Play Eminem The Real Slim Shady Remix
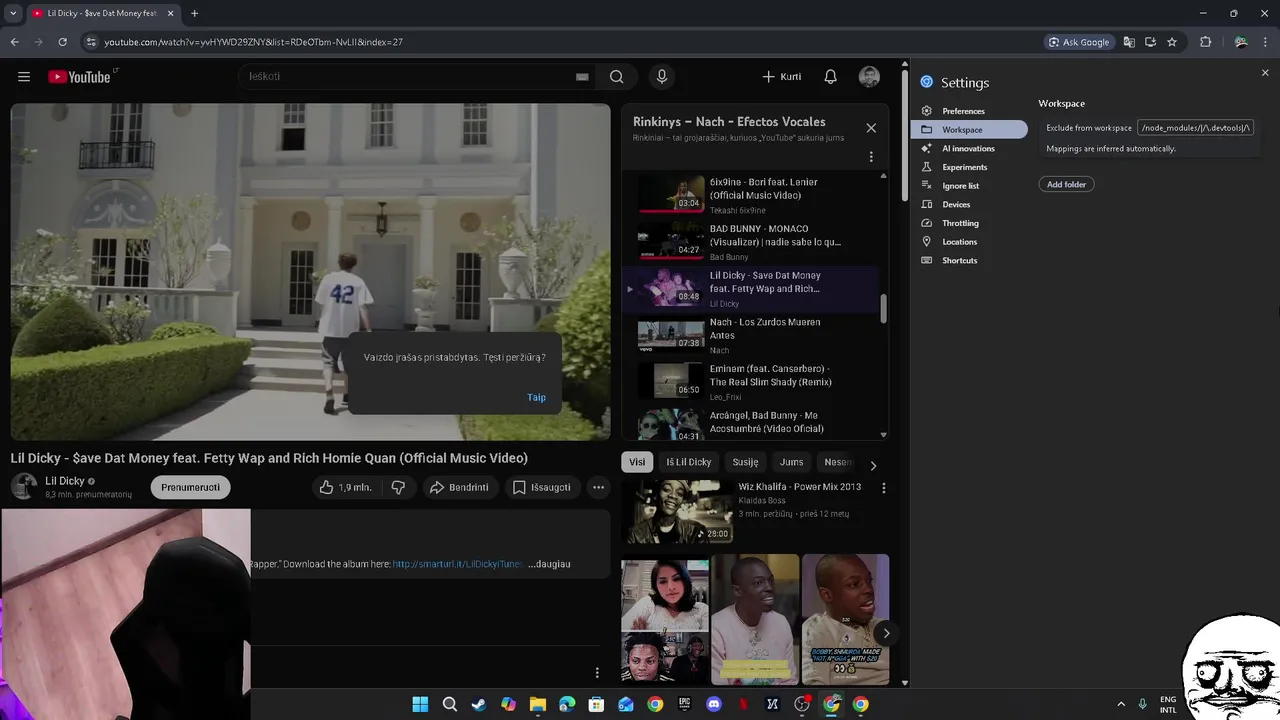 tap(750, 382)
